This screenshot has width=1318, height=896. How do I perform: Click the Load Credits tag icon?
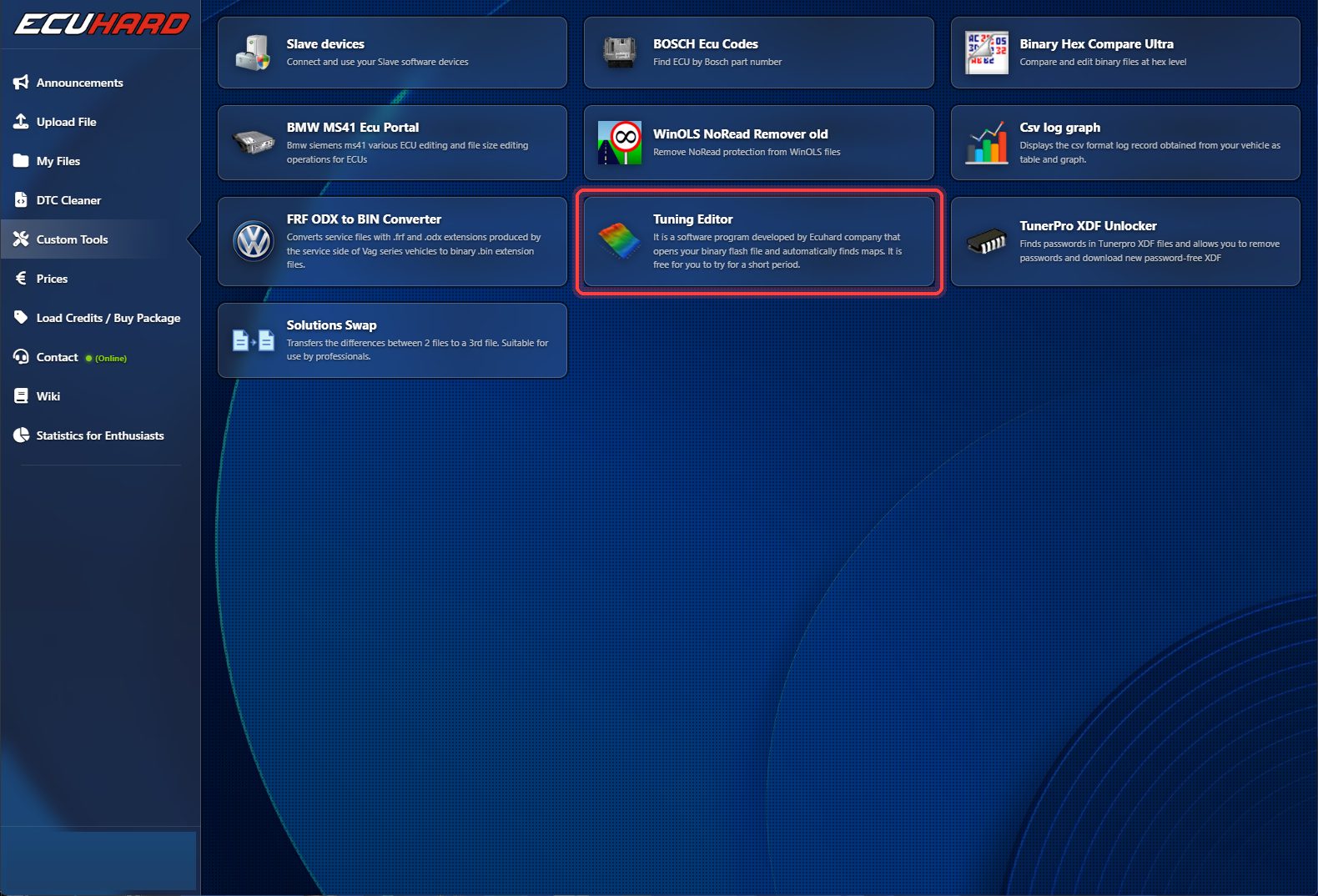(x=21, y=318)
